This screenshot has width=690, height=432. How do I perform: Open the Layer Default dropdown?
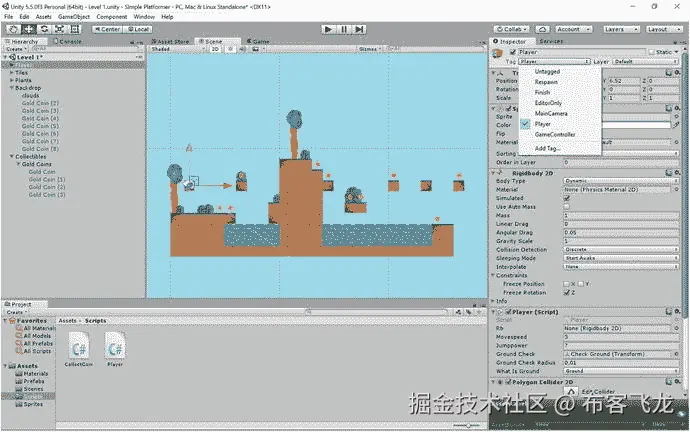(x=646, y=62)
